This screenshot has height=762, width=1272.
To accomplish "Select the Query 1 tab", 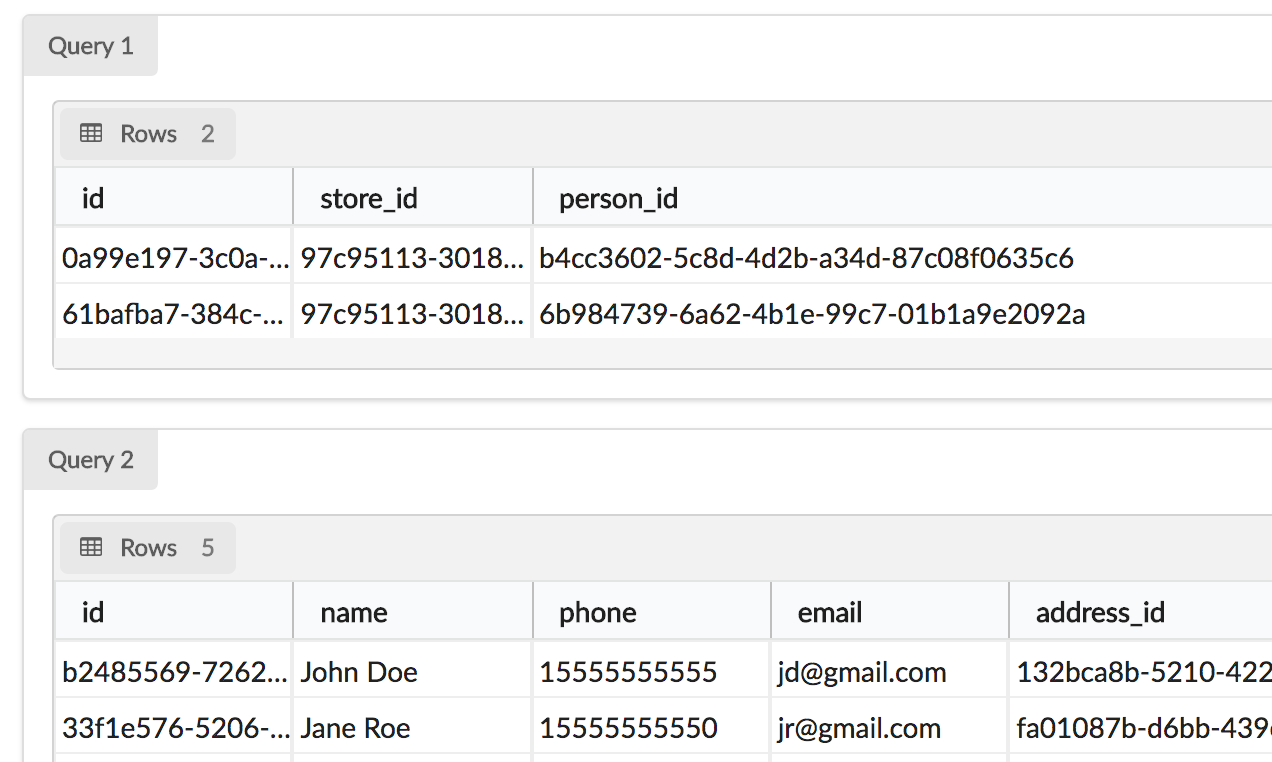I will 90,46.
